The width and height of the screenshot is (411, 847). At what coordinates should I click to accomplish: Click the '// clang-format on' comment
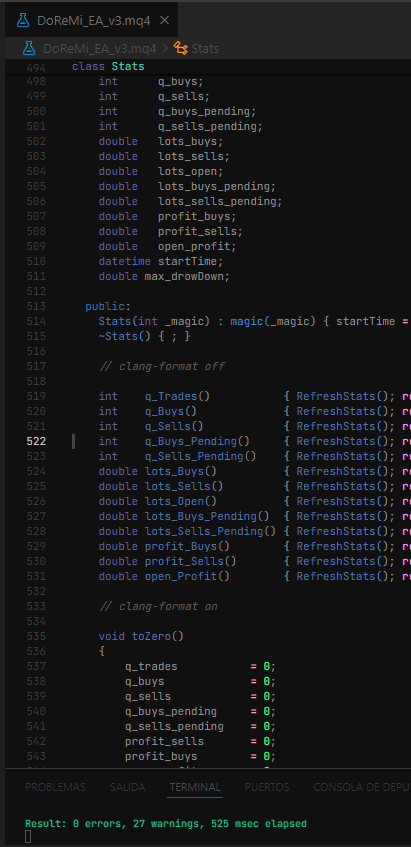pos(158,606)
